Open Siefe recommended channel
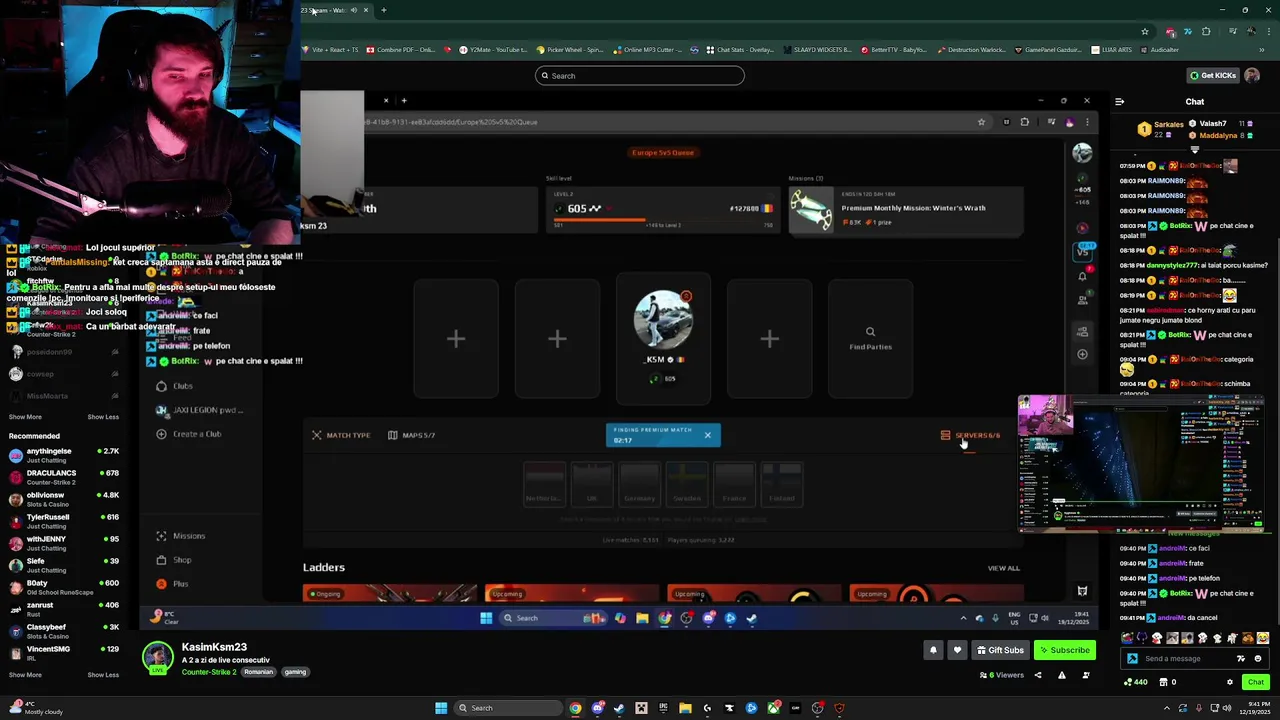1280x720 pixels. click(x=63, y=565)
